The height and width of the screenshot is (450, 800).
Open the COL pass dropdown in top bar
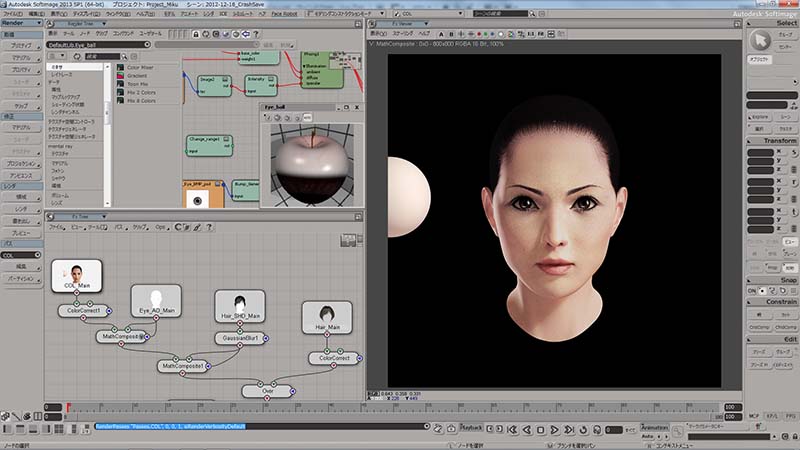point(429,14)
